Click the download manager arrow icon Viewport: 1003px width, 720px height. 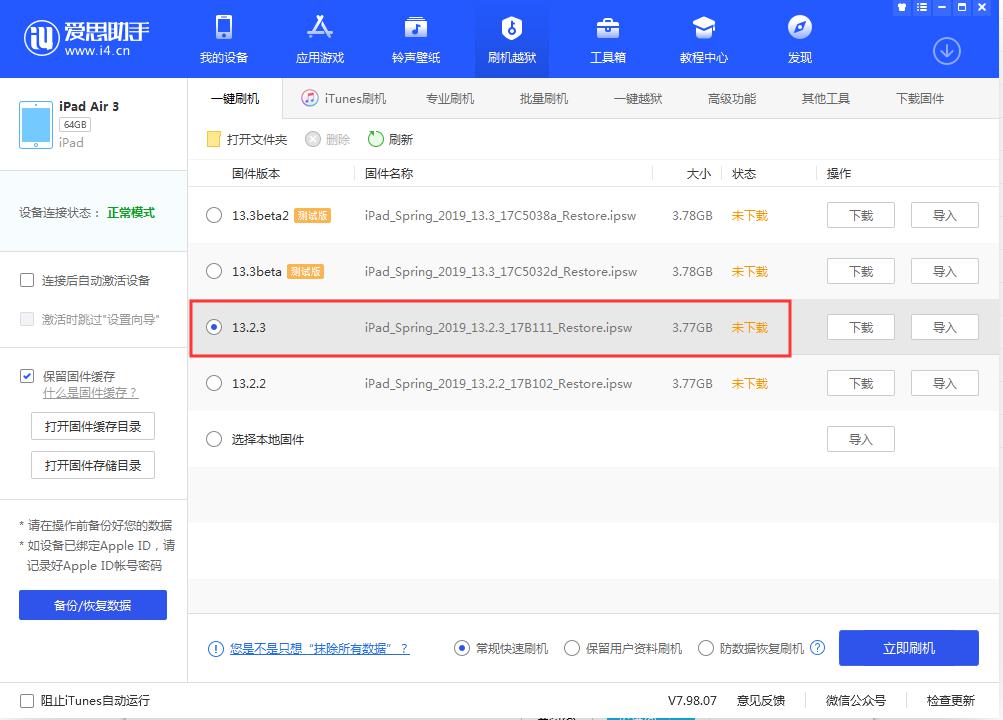click(946, 51)
